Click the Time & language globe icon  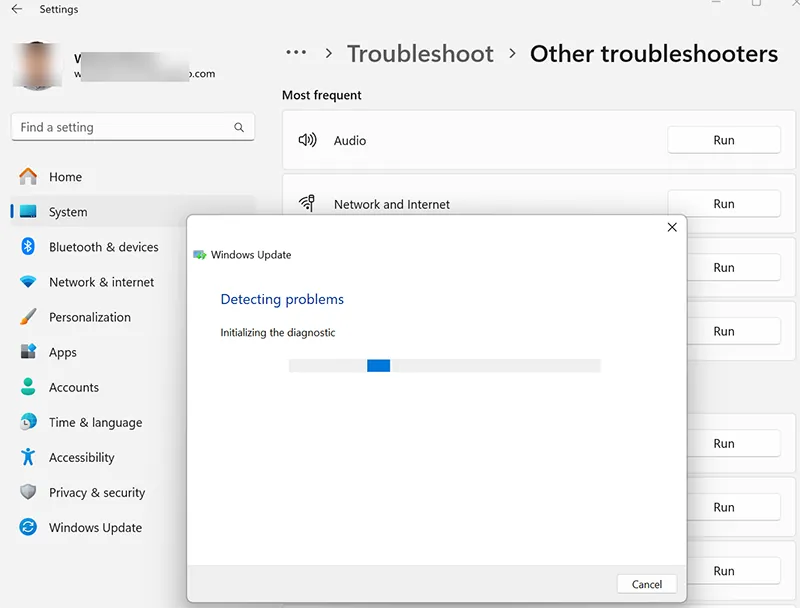(28, 422)
